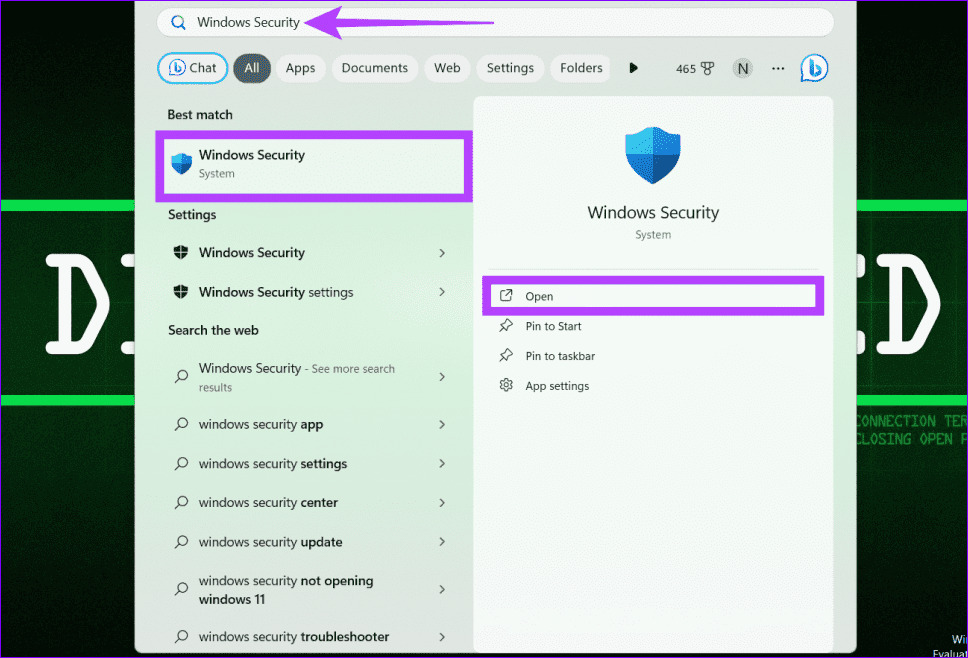Expand chevron next to Windows Security under Settings
968x658 pixels.
coord(442,253)
